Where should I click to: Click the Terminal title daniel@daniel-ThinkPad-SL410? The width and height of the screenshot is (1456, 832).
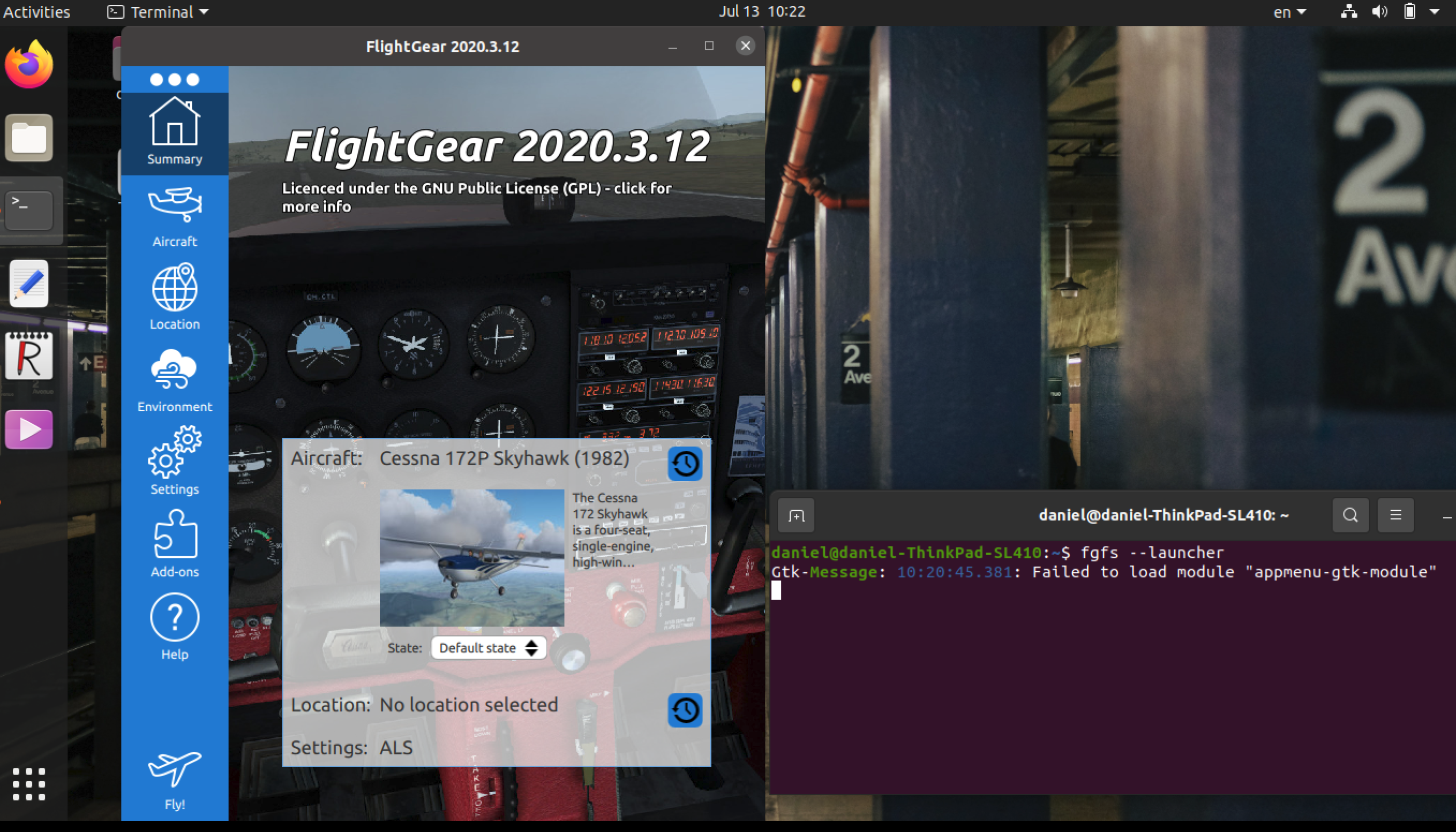point(1164,516)
